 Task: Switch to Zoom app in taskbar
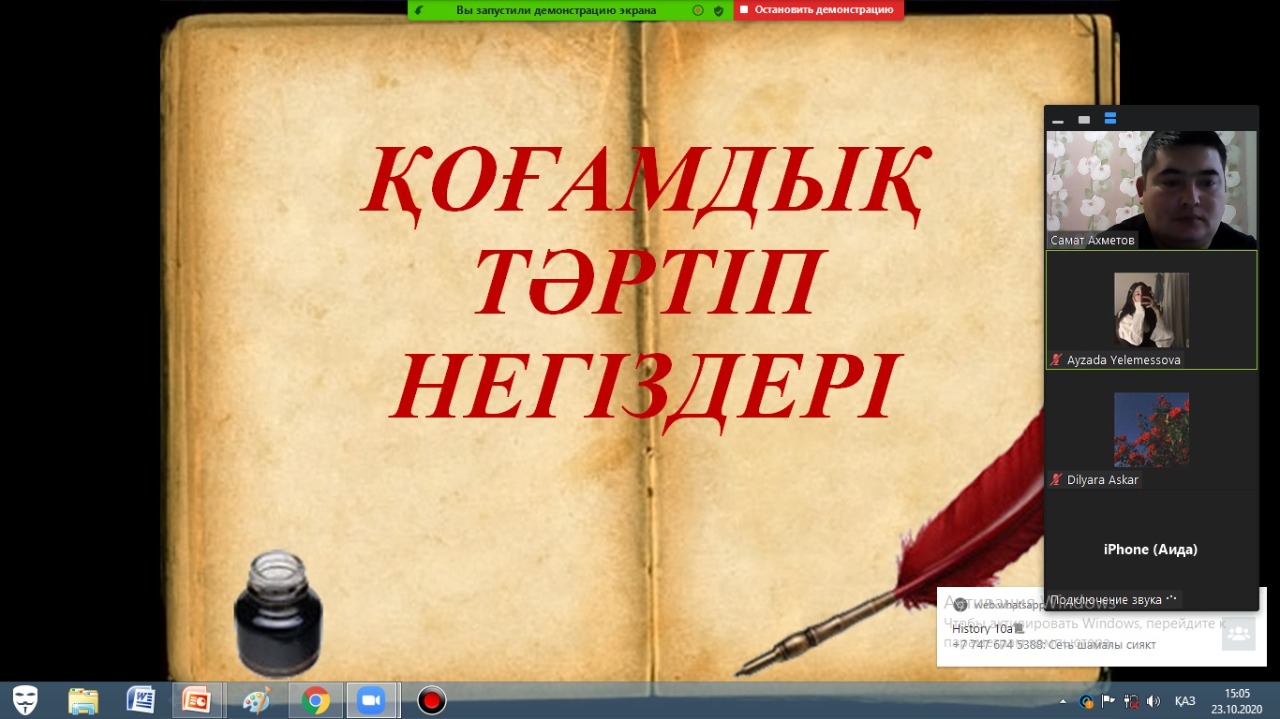(372, 700)
